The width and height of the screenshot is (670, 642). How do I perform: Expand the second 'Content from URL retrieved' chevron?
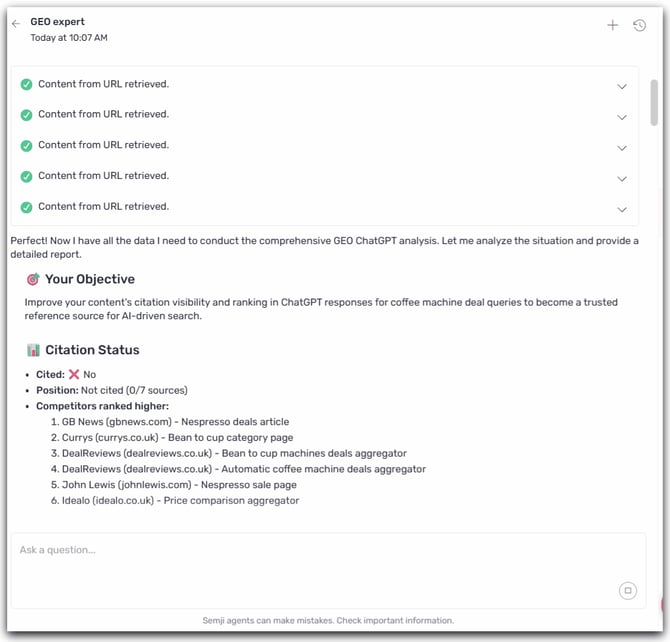click(622, 117)
